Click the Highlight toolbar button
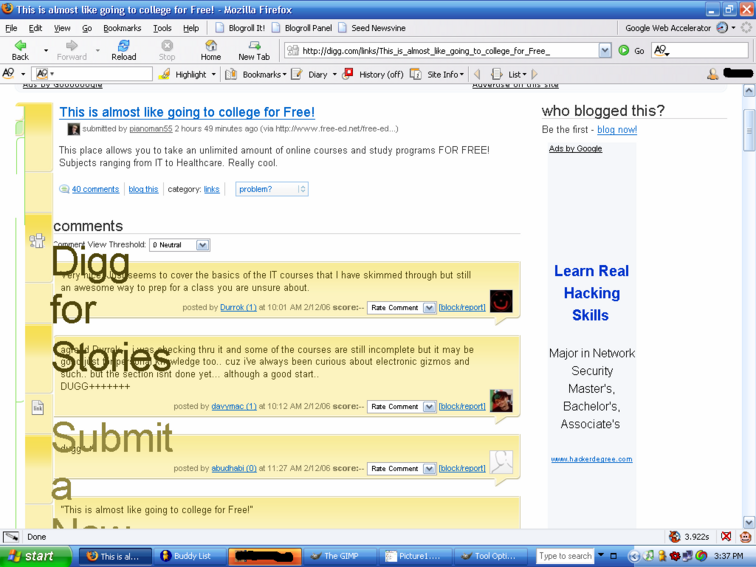The width and height of the screenshot is (756, 567). tap(183, 74)
